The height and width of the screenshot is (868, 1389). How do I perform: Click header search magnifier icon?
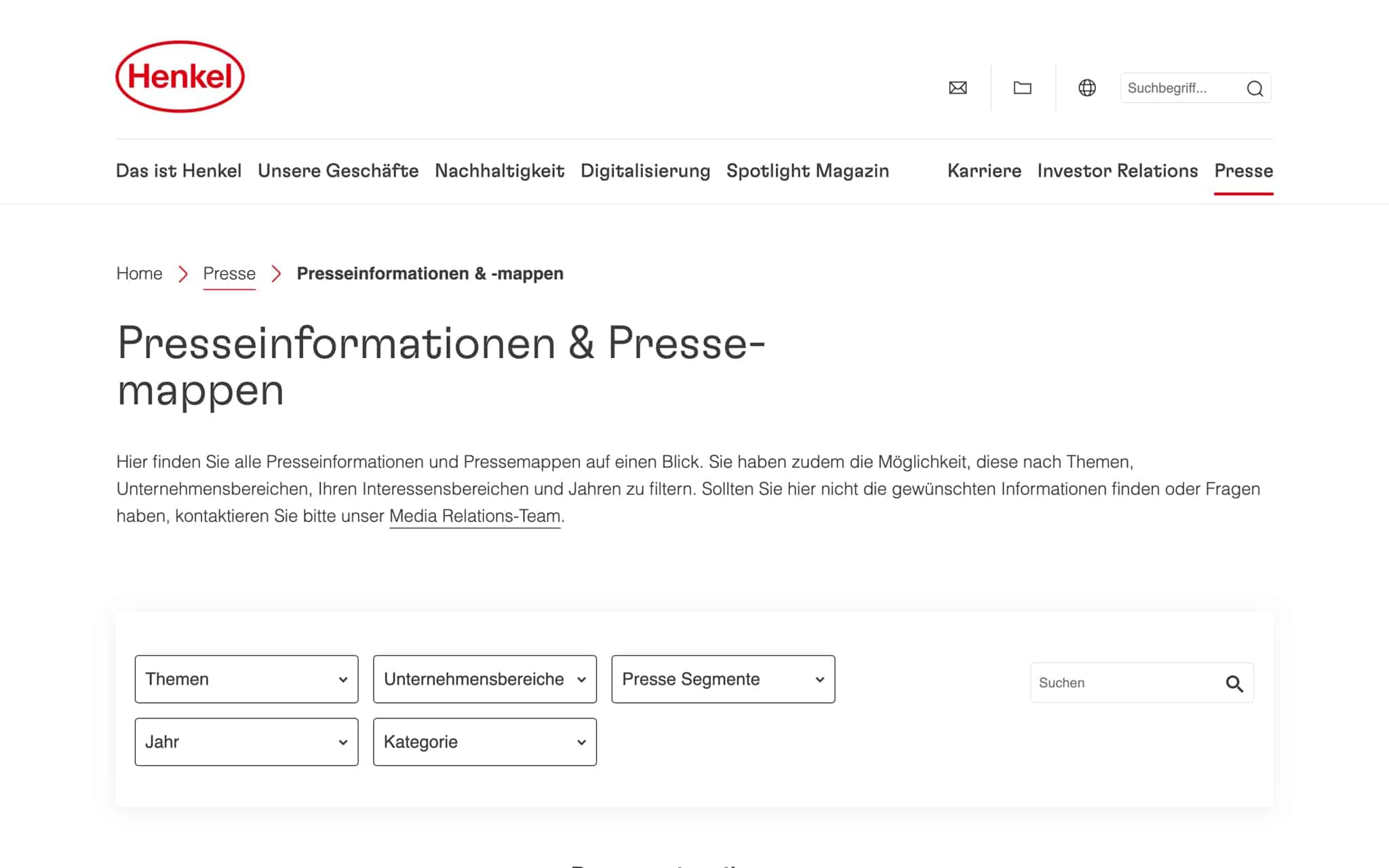(1255, 88)
